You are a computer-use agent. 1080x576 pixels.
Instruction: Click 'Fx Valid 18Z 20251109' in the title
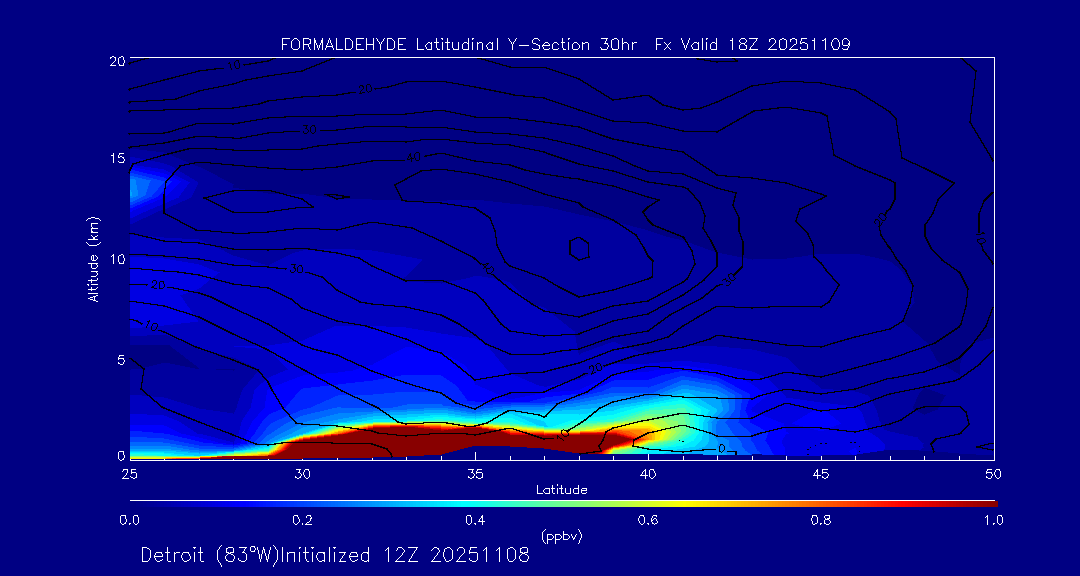point(754,45)
